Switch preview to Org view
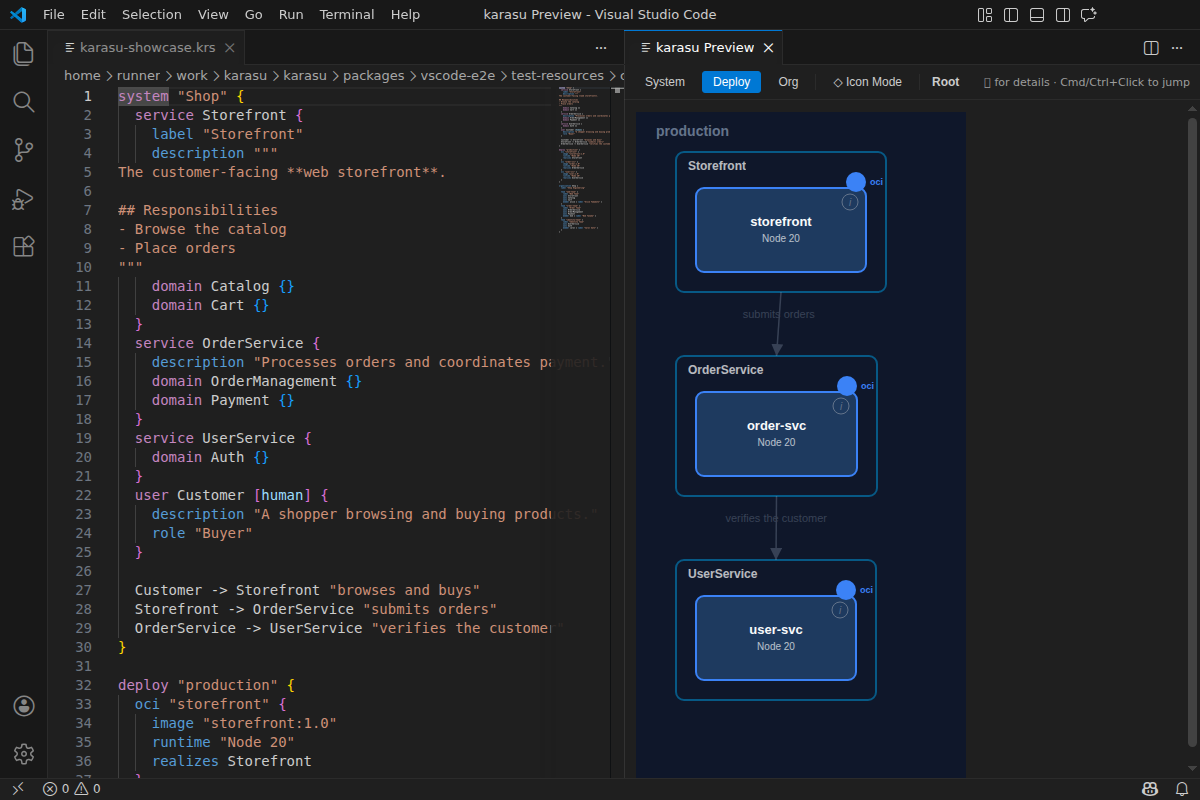Image resolution: width=1200 pixels, height=800 pixels. pyautogui.click(x=788, y=82)
